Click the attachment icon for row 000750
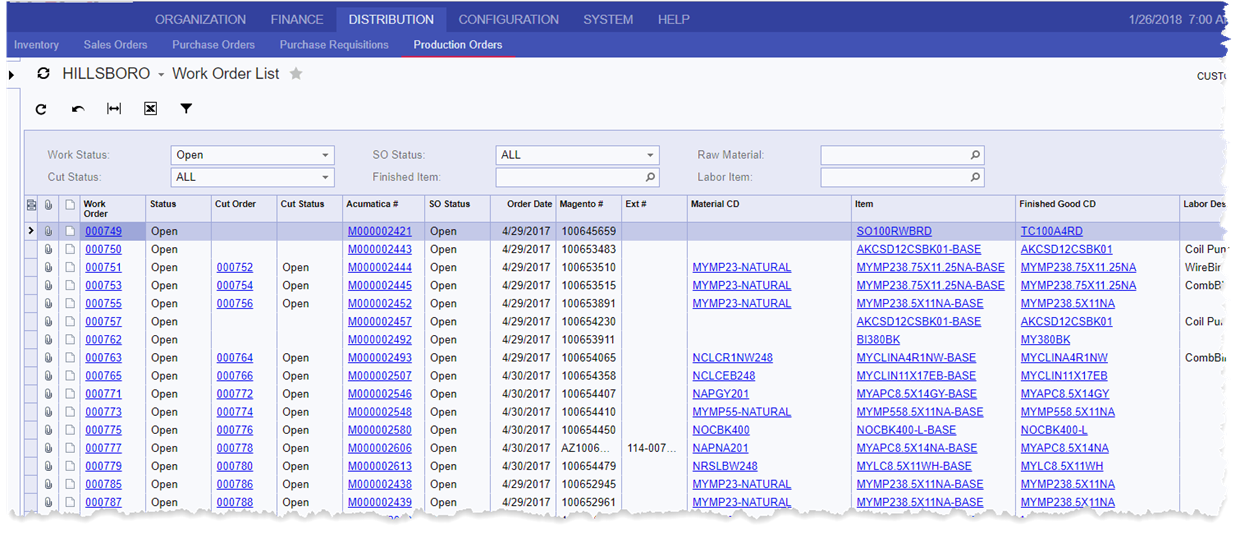 (49, 249)
